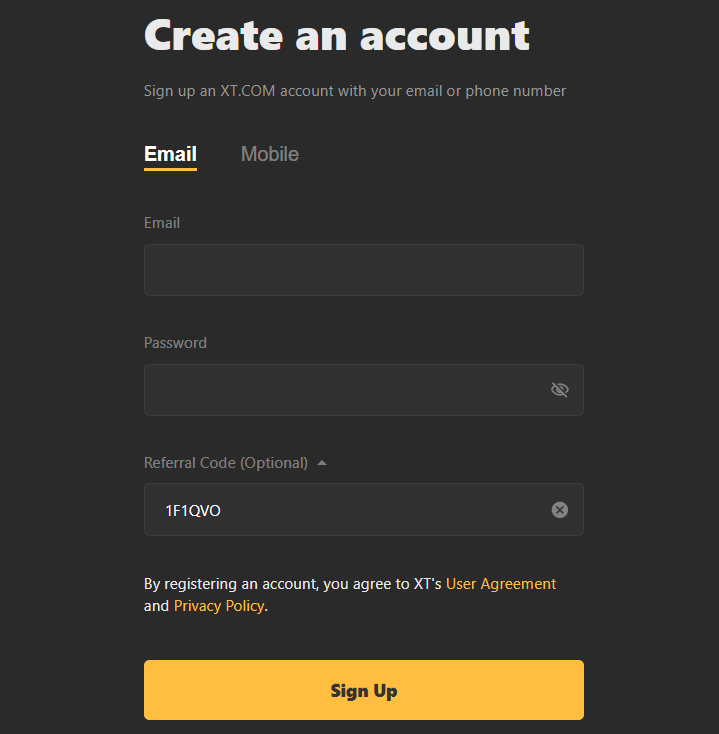Click the Email field label
The width and height of the screenshot is (719, 734).
(162, 223)
